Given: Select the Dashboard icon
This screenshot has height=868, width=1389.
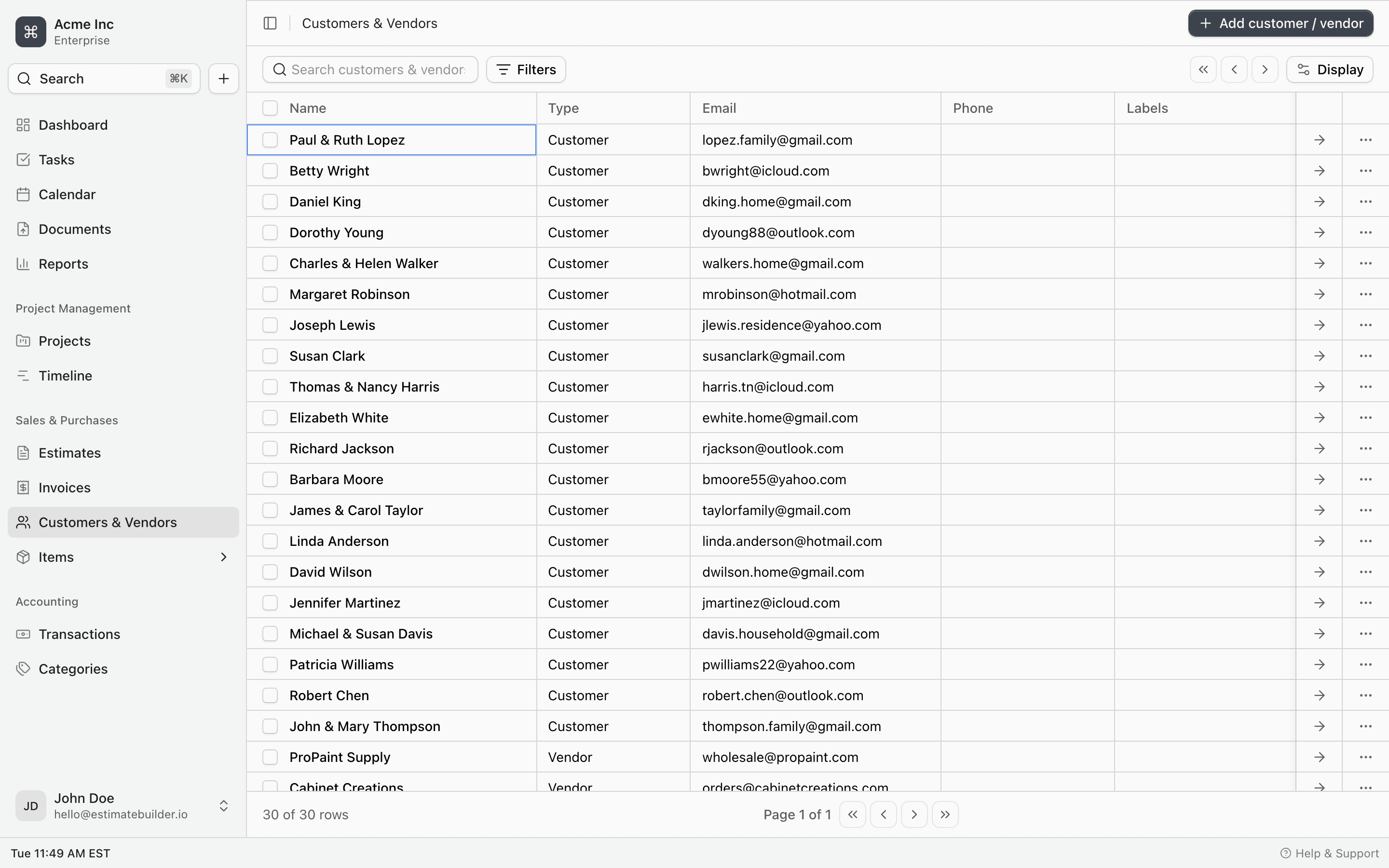Looking at the screenshot, I should coord(23,124).
